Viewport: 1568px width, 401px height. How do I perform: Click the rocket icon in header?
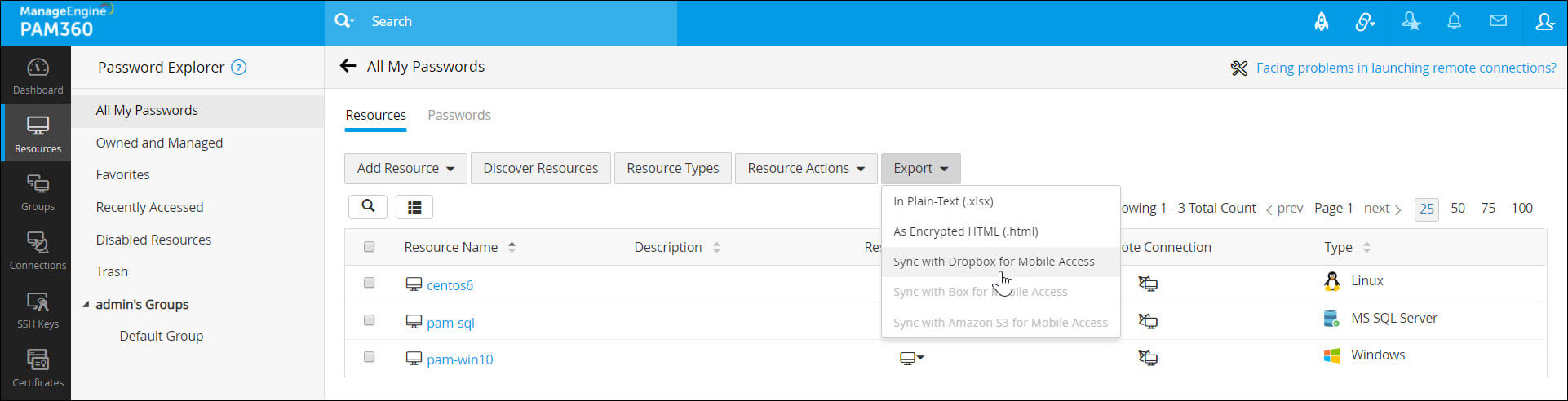pos(1321,22)
